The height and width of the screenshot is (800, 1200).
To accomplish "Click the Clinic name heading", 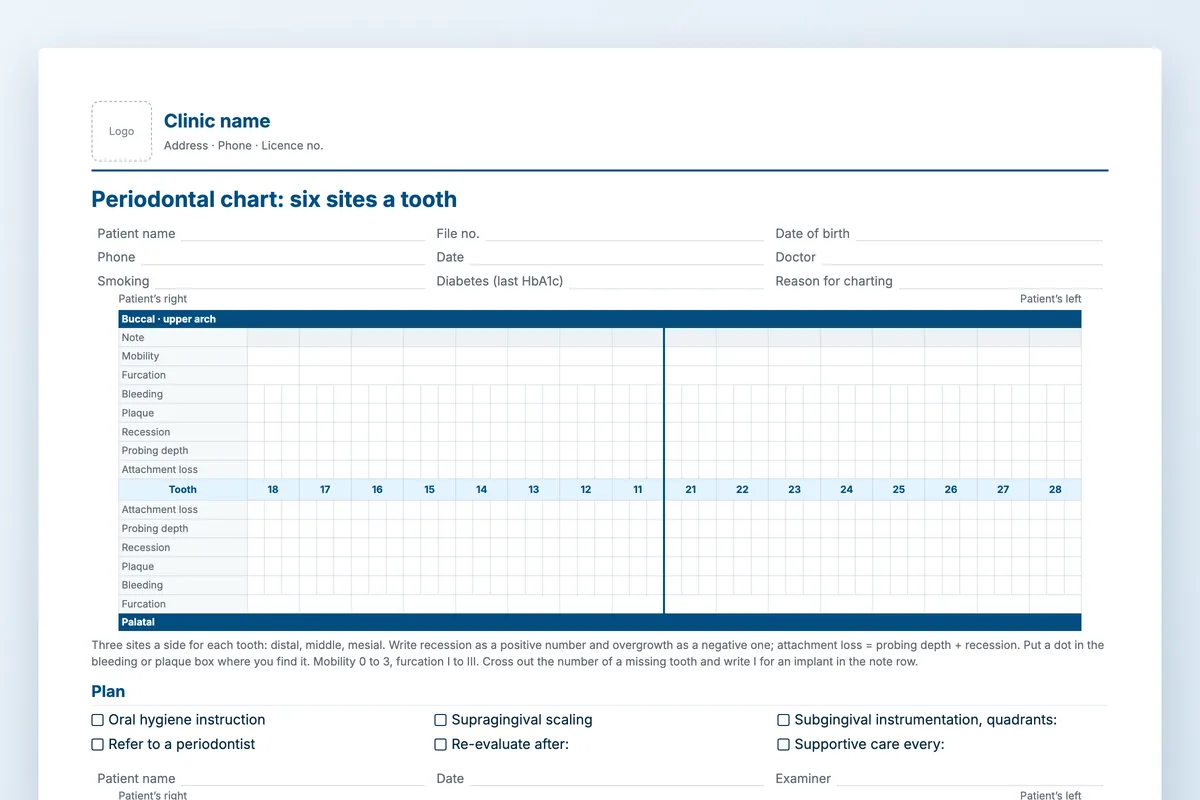I will point(217,121).
